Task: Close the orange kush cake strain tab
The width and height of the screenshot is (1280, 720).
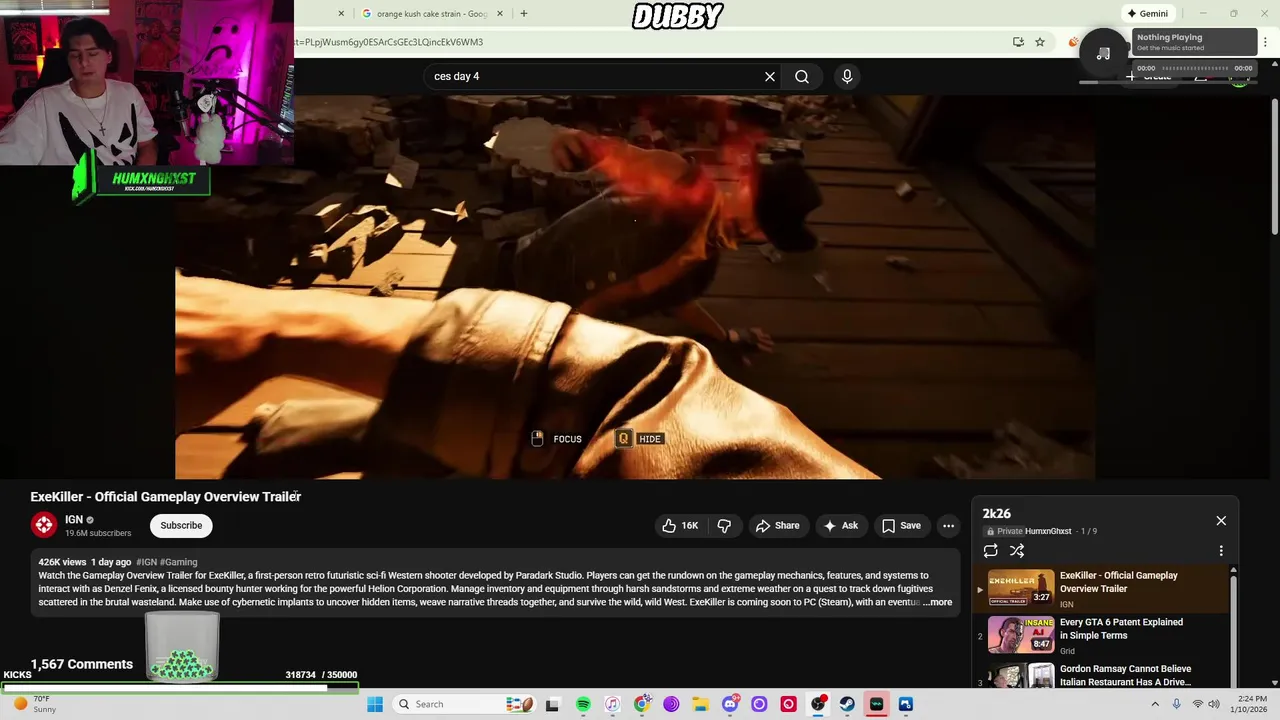Action: (x=500, y=14)
